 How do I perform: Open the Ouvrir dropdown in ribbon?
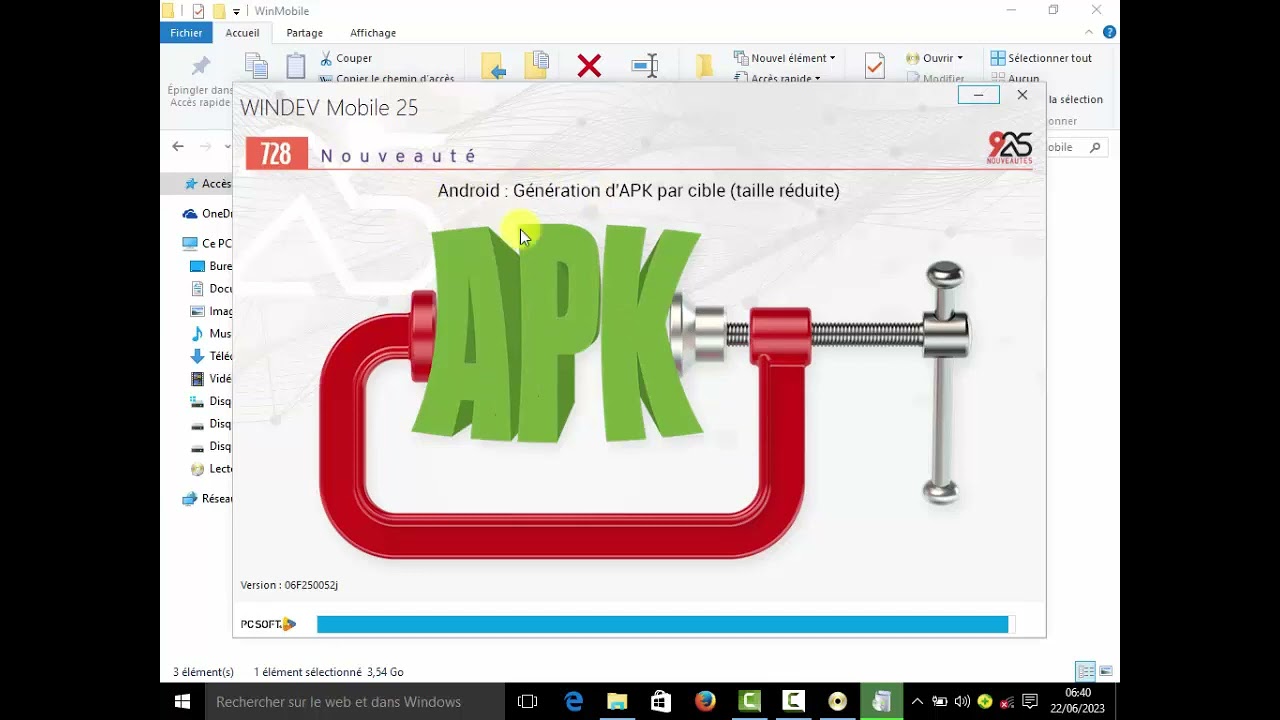point(934,58)
